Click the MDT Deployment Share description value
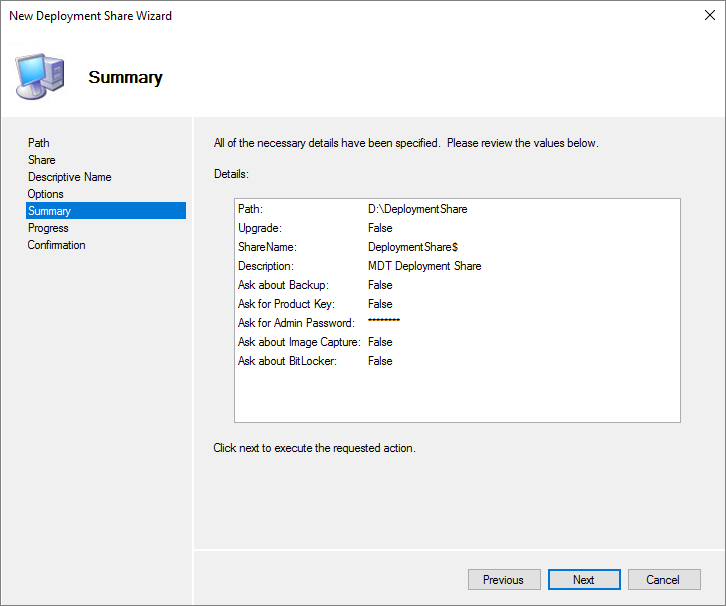The width and height of the screenshot is (726, 606). [424, 266]
